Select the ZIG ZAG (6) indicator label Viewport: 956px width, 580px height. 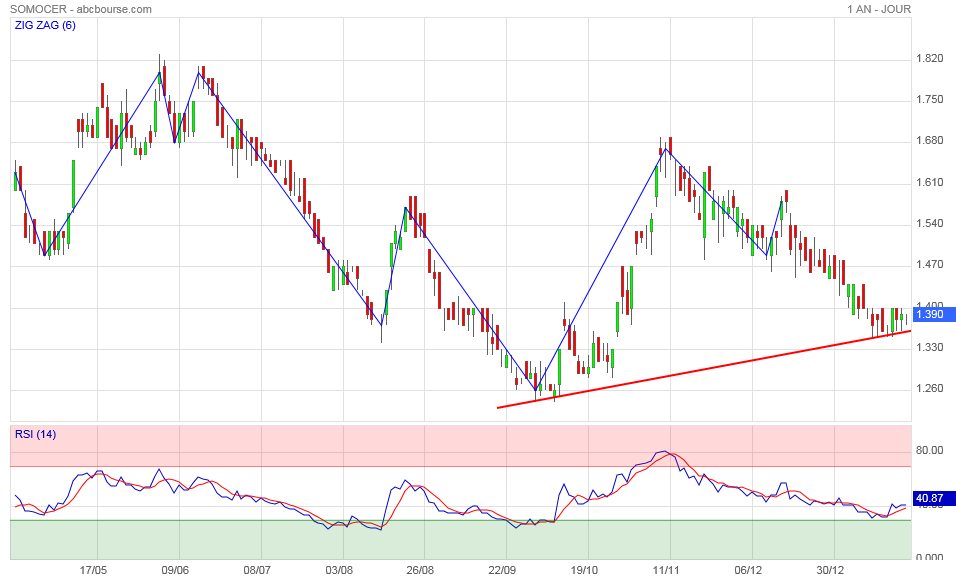click(45, 25)
